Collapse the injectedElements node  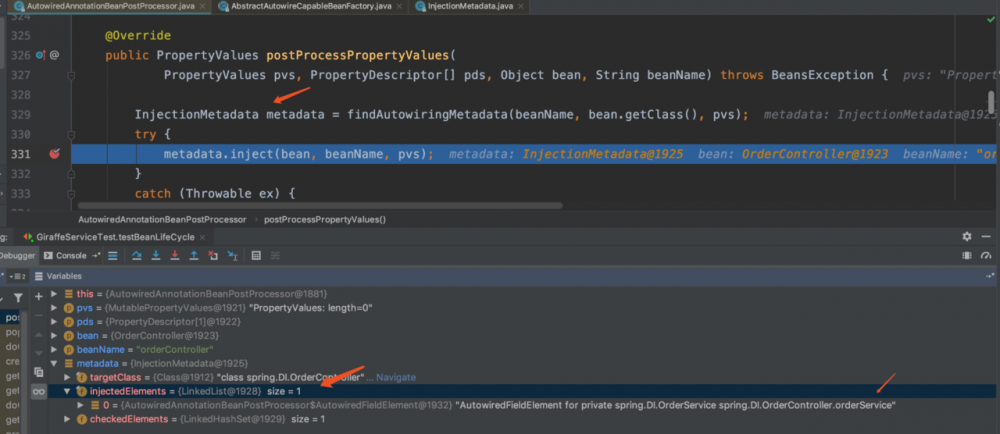68,391
